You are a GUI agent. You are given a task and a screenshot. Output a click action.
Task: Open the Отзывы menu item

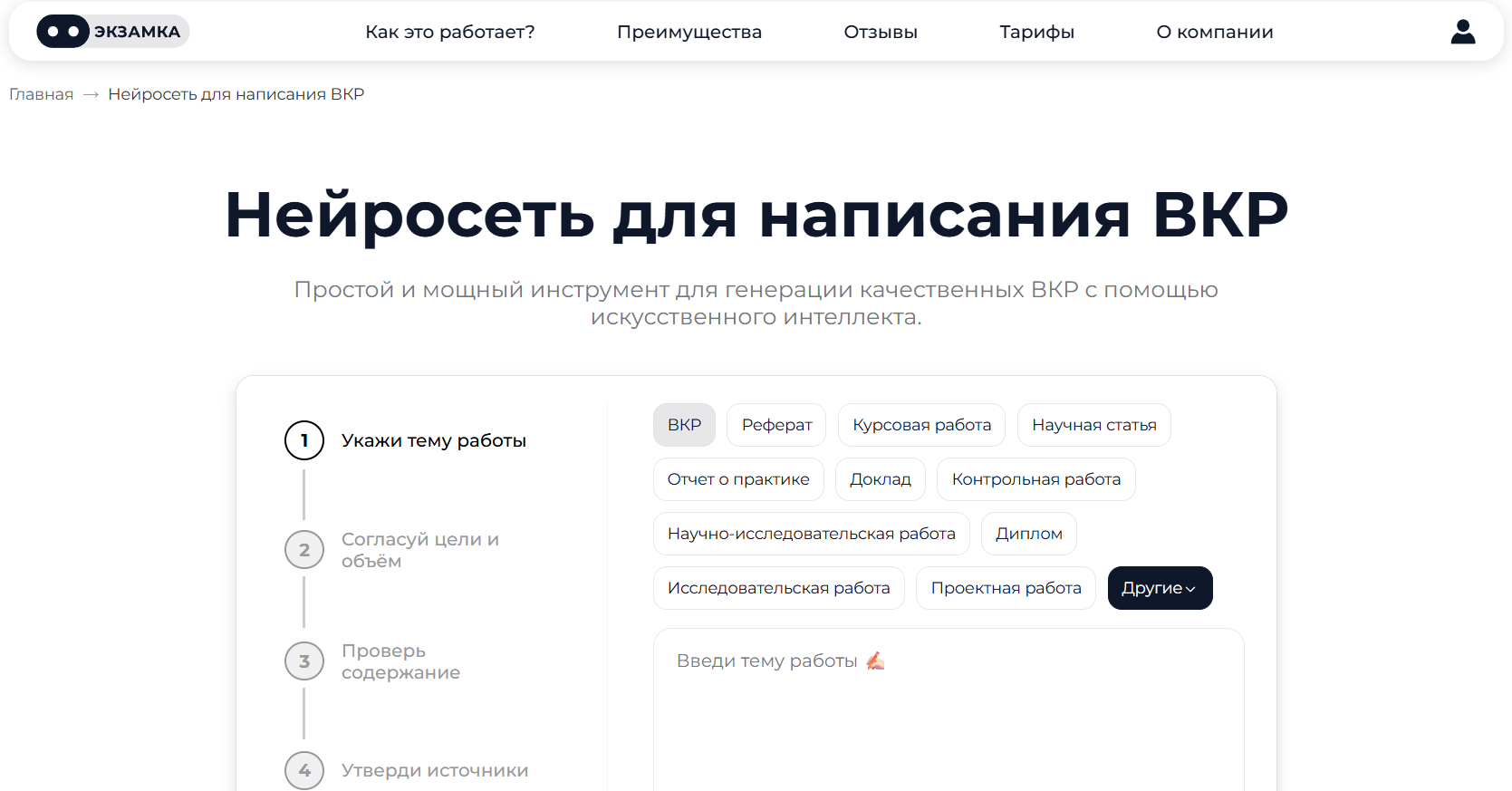pos(881,32)
